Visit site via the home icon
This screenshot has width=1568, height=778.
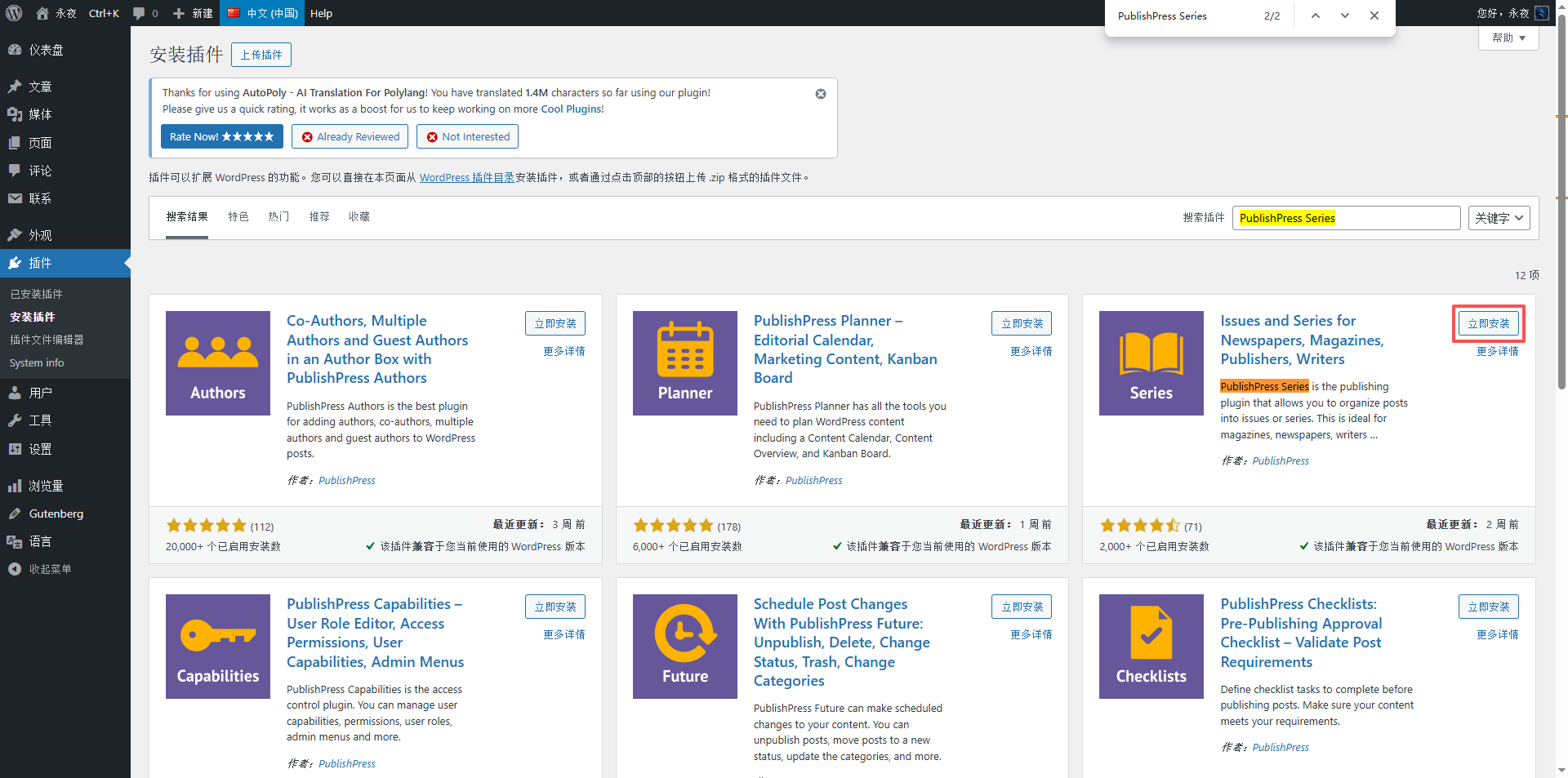pos(42,13)
